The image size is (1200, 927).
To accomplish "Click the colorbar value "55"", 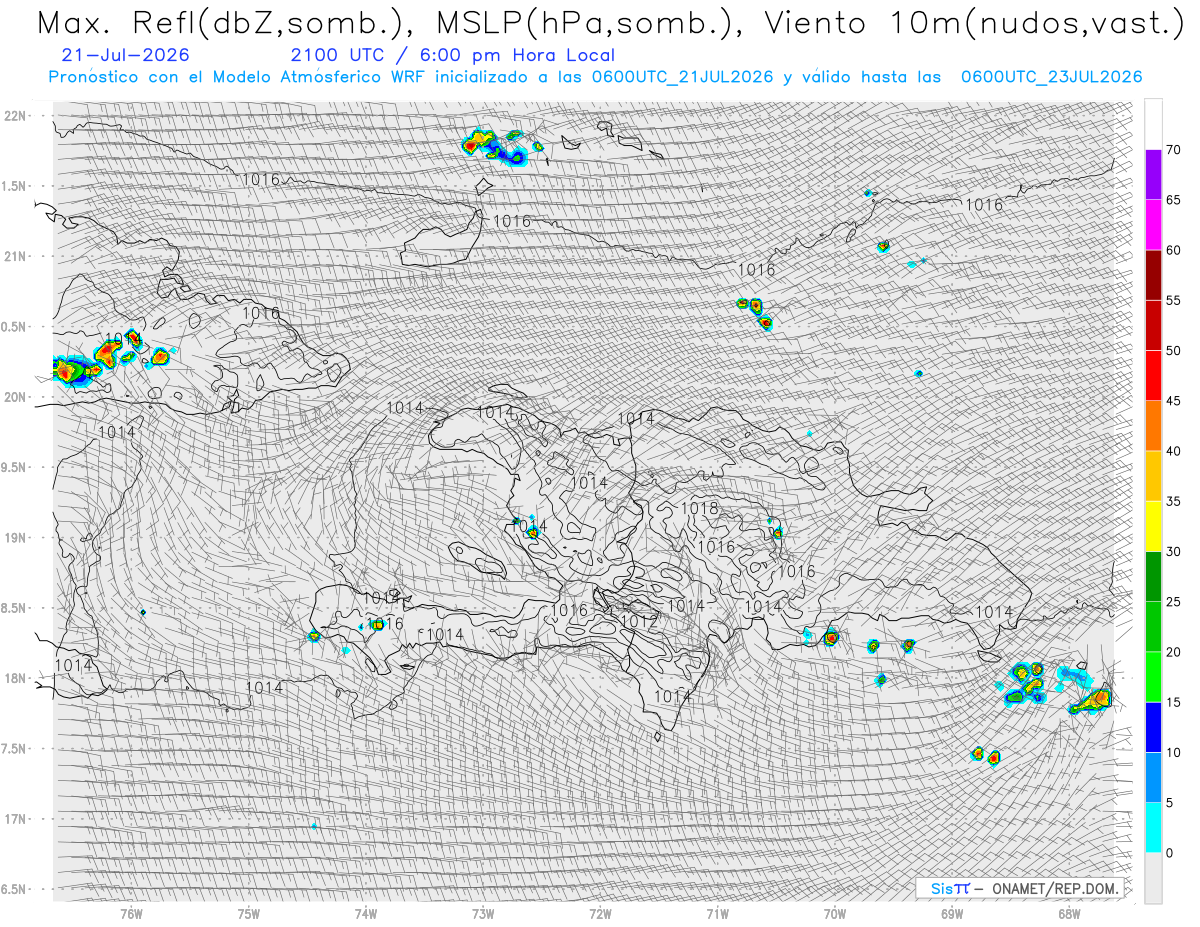I will (x=1173, y=300).
